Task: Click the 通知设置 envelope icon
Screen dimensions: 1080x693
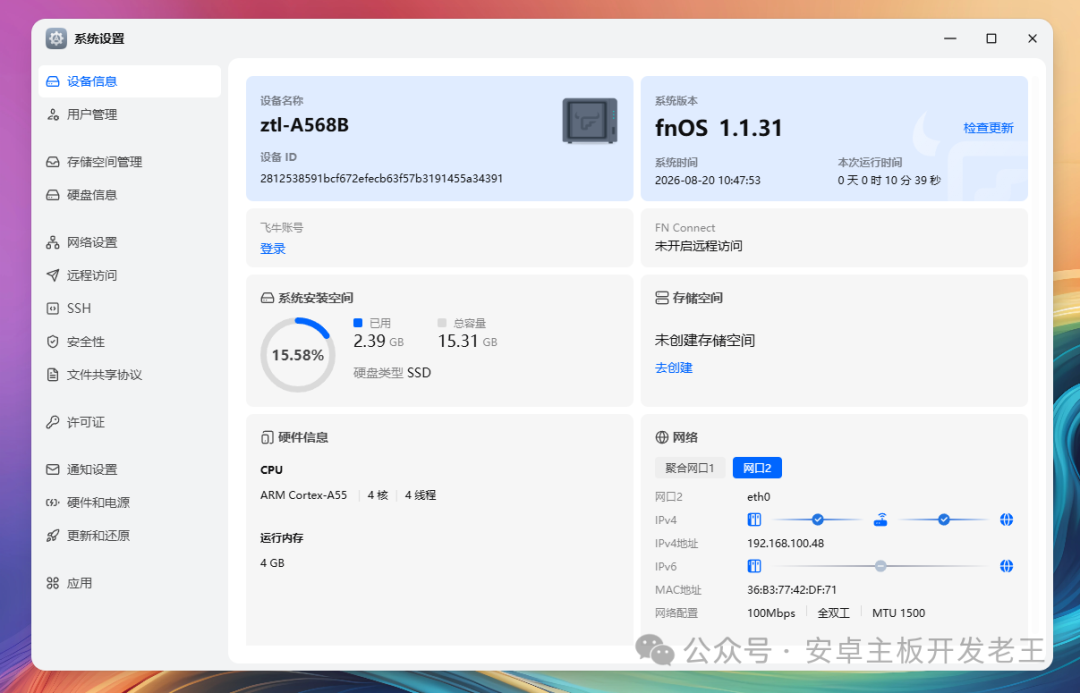Action: pos(53,470)
